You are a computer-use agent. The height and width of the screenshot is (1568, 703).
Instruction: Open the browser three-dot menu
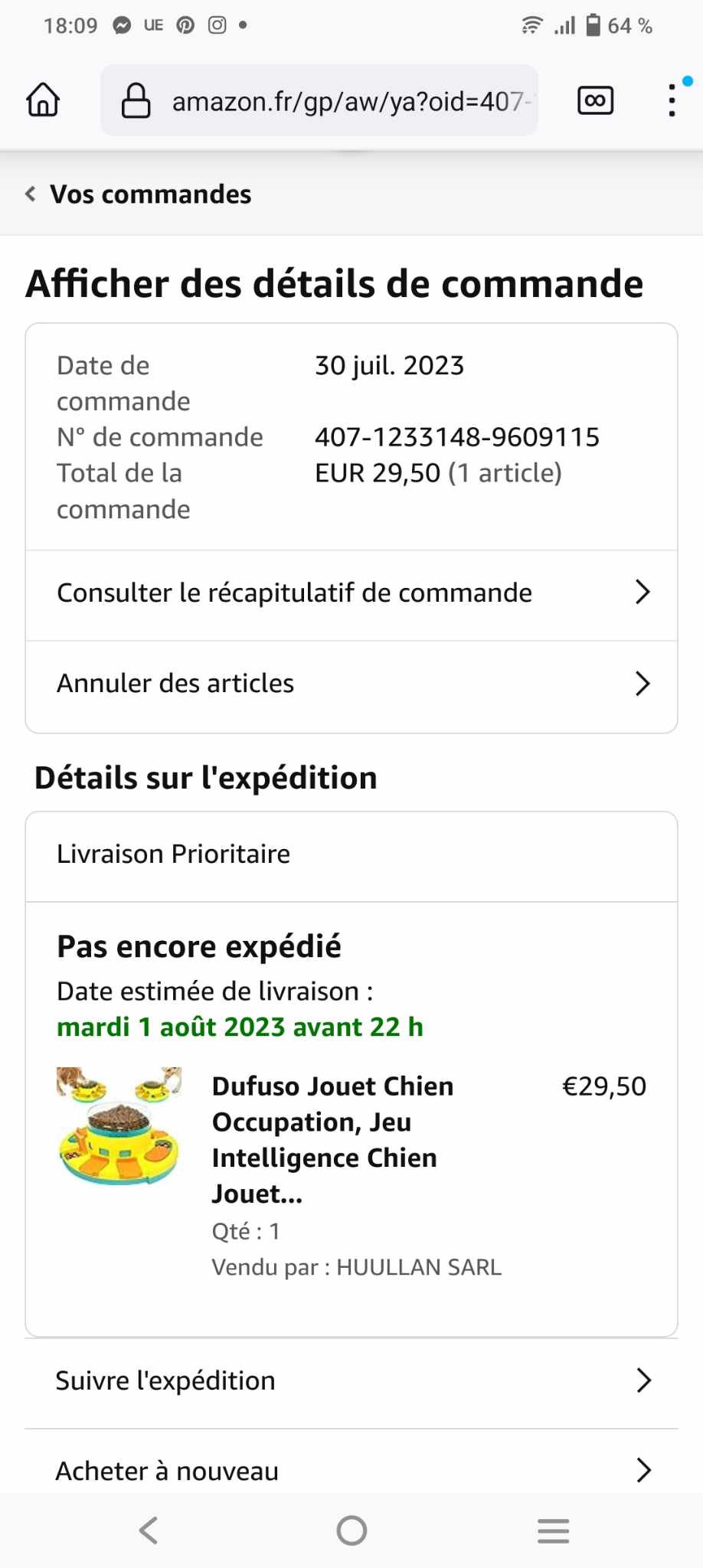(x=672, y=100)
